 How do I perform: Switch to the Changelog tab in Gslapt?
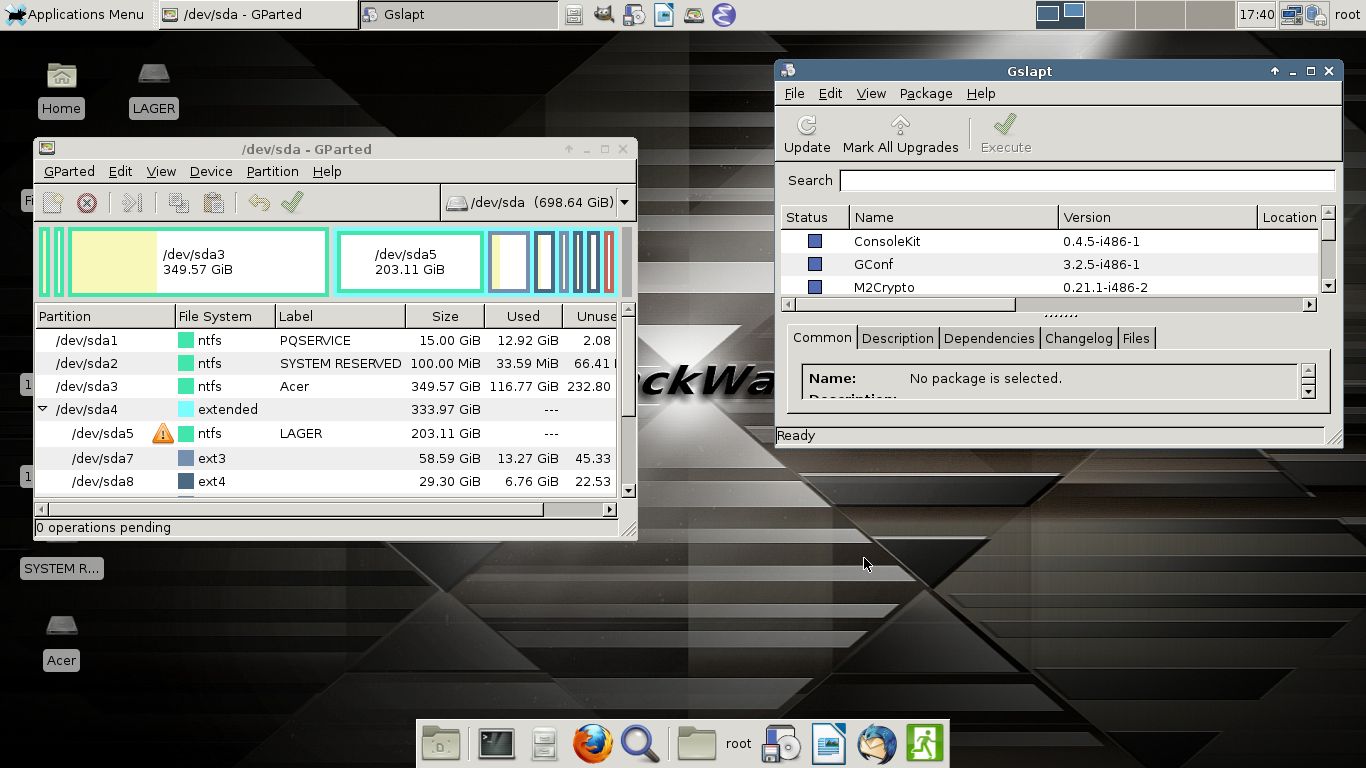(x=1078, y=338)
